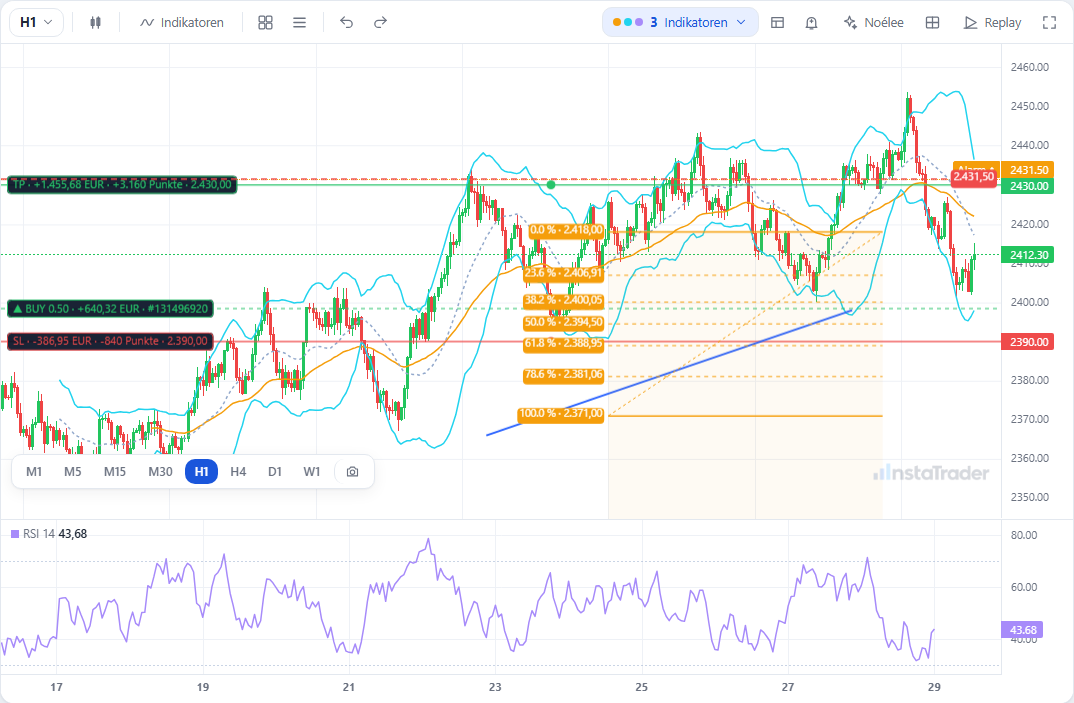This screenshot has width=1074, height=703.
Task: Open the Noélee assistant
Action: (874, 23)
